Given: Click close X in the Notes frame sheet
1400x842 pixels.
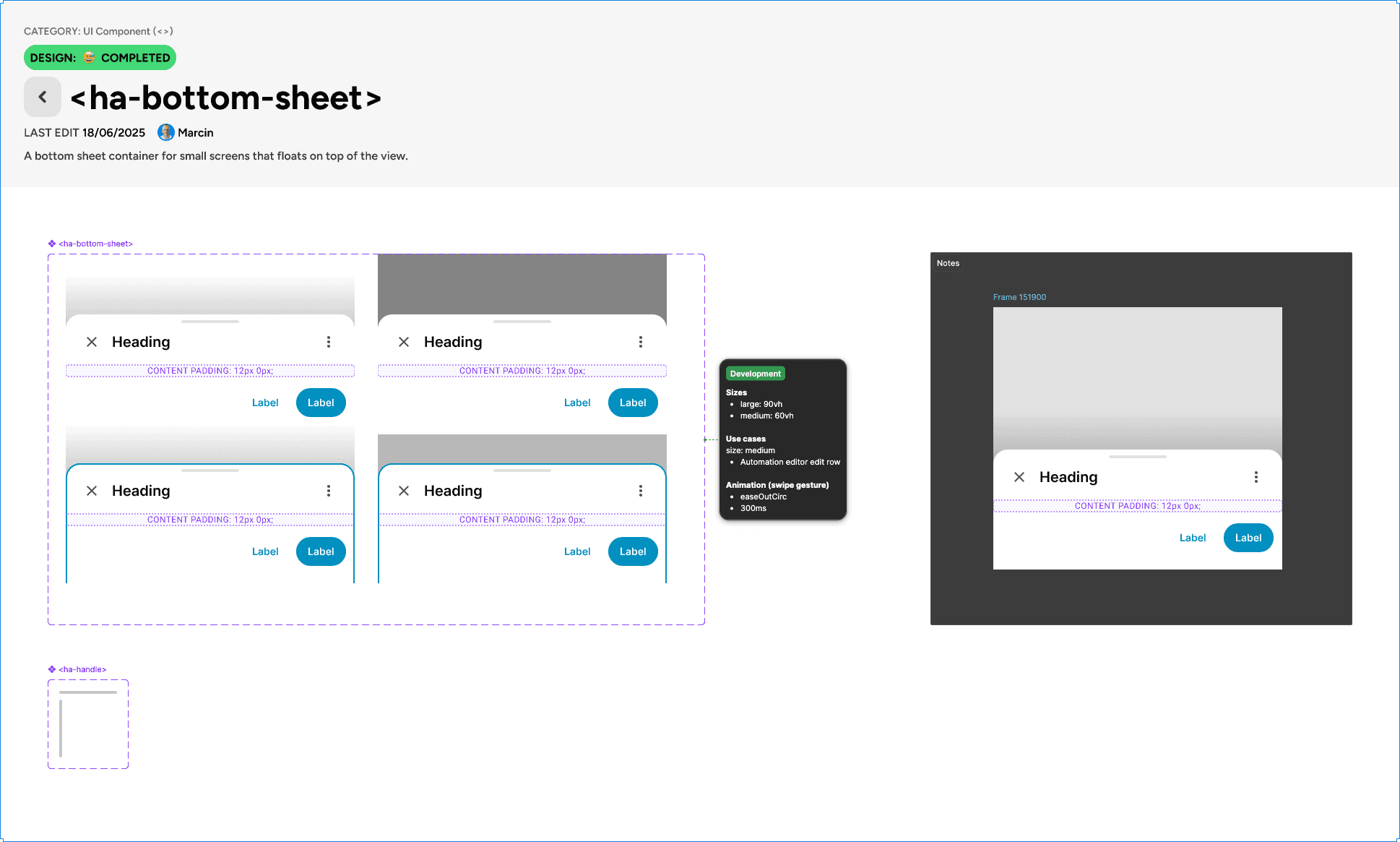Looking at the screenshot, I should [x=1019, y=477].
